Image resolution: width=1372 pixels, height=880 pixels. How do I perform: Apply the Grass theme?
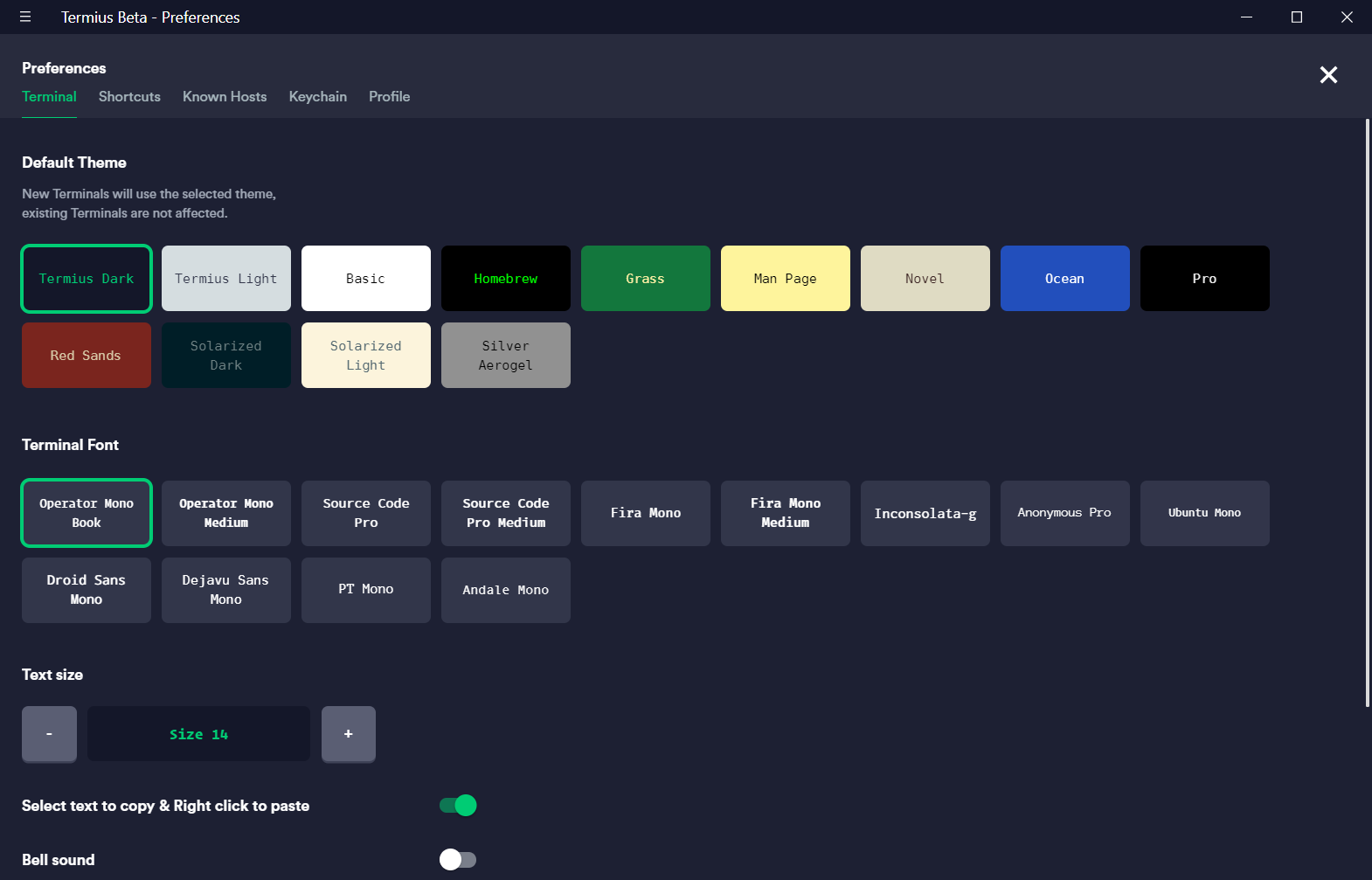point(646,279)
